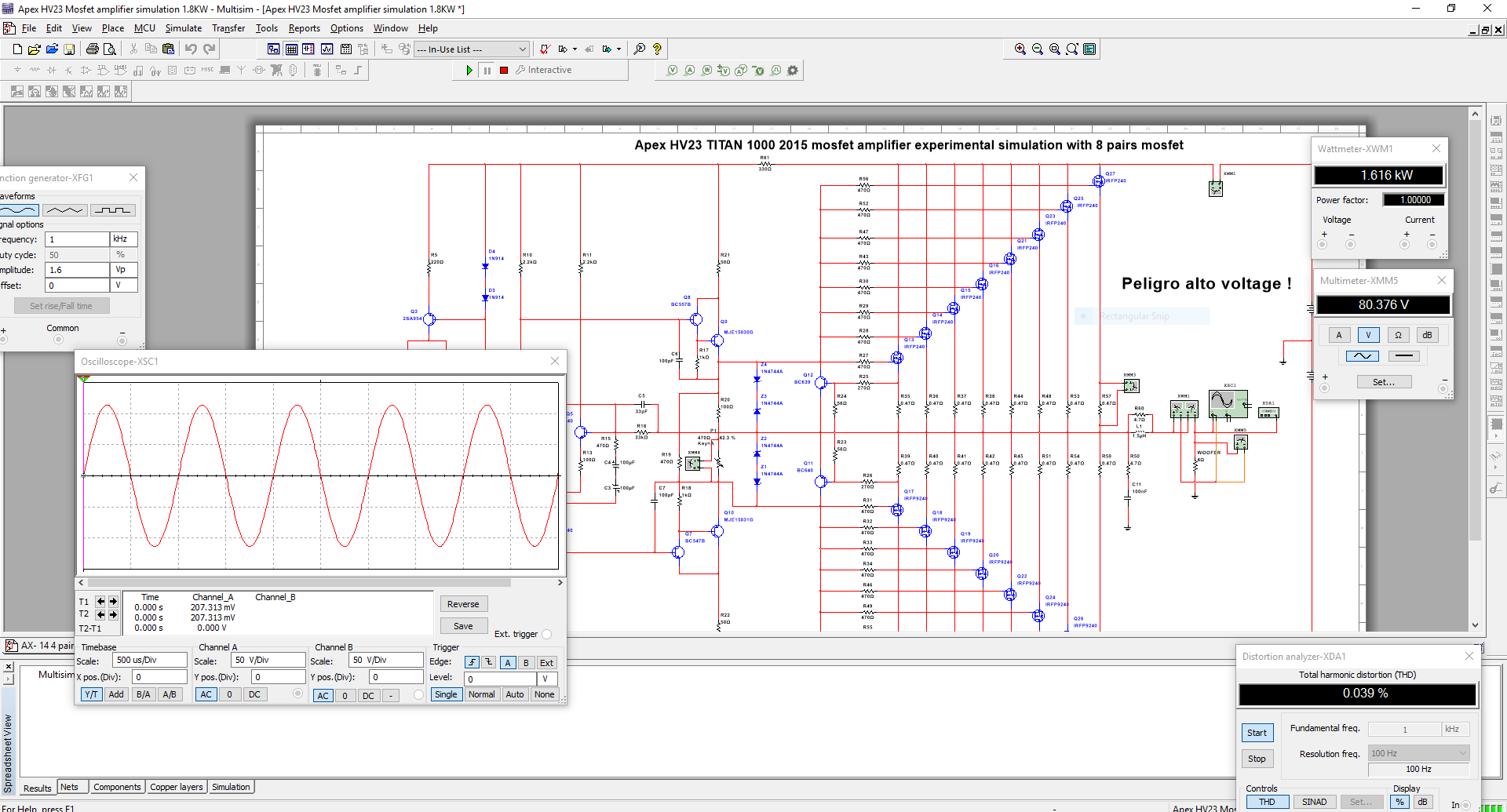1507x812 pixels.
Task: Select triangle waveform in function generator
Action: (x=65, y=210)
